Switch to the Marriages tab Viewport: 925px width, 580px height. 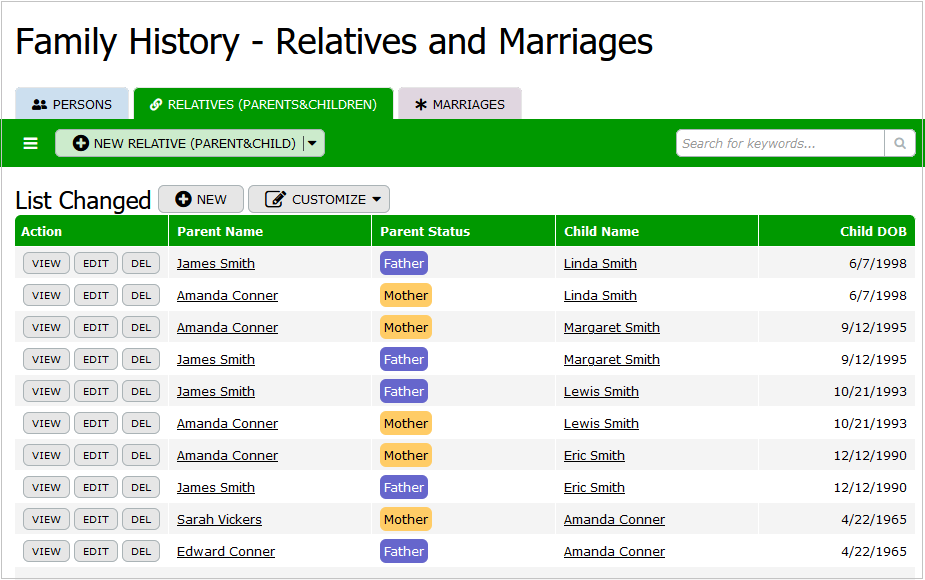pyautogui.click(x=460, y=104)
